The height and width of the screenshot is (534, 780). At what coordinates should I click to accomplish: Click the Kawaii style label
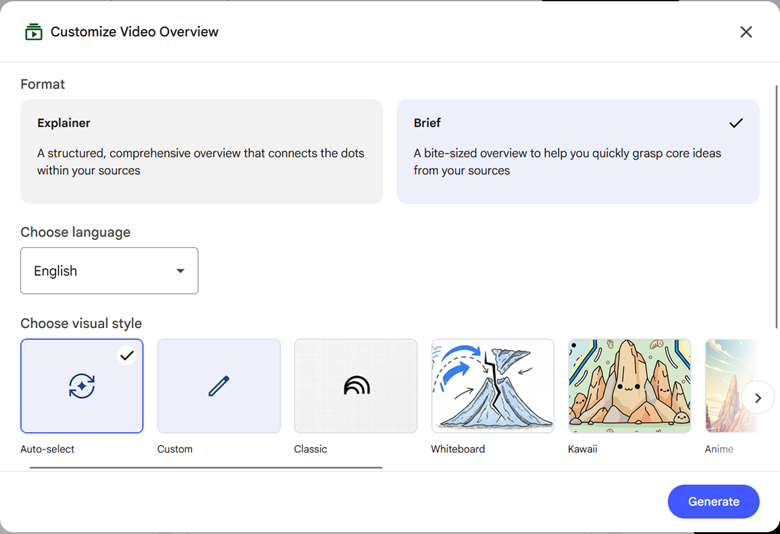pos(583,449)
